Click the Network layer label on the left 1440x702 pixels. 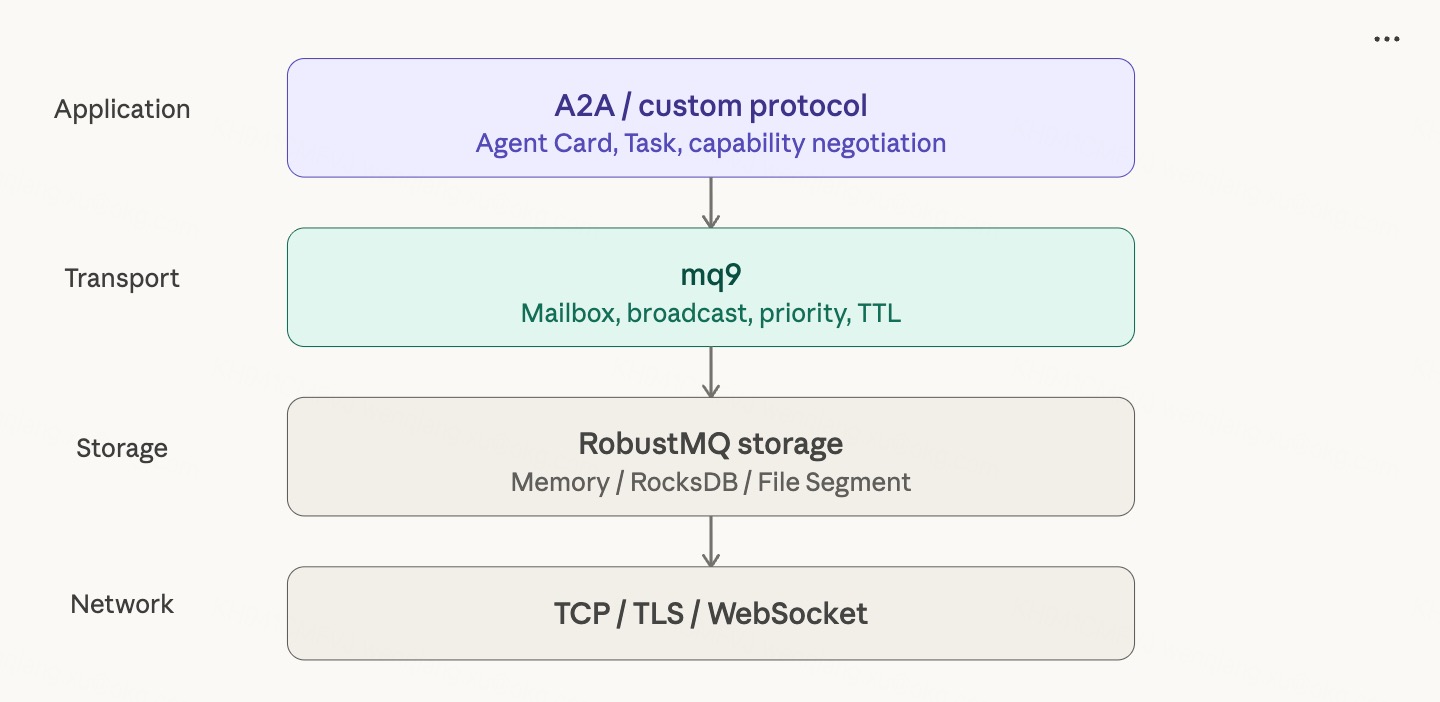tap(122, 604)
